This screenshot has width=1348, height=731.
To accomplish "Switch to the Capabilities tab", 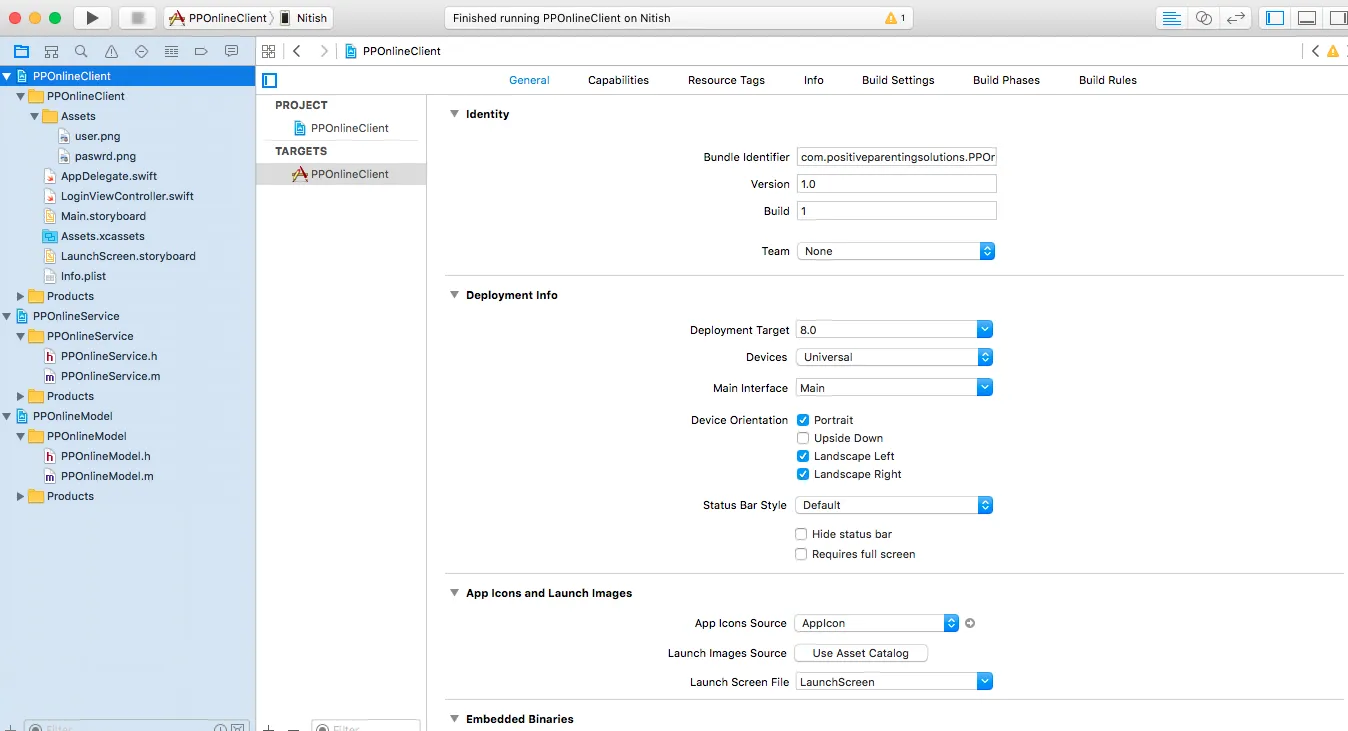I will (618, 80).
